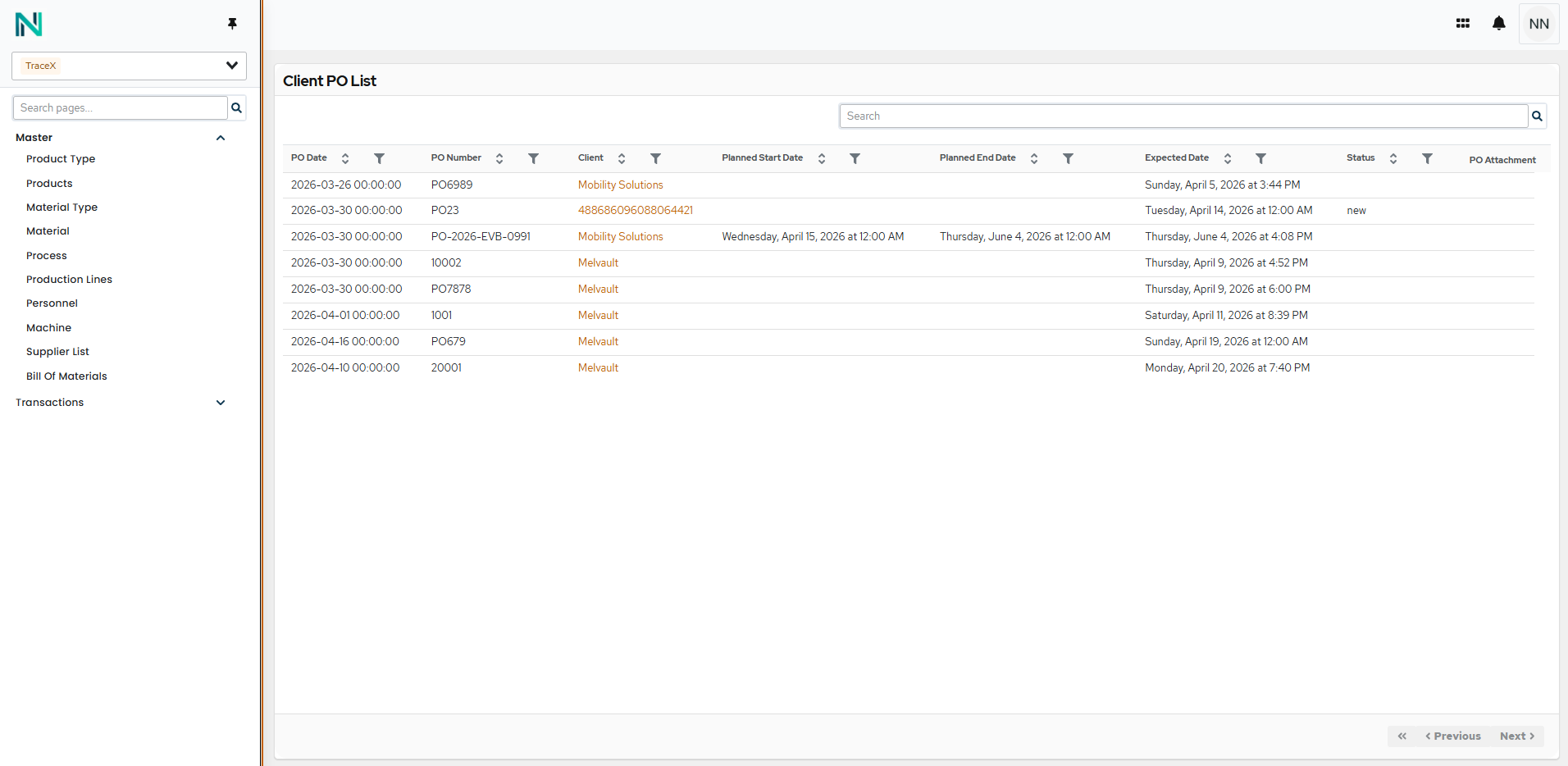Open the NN user avatar menu

[1538, 24]
